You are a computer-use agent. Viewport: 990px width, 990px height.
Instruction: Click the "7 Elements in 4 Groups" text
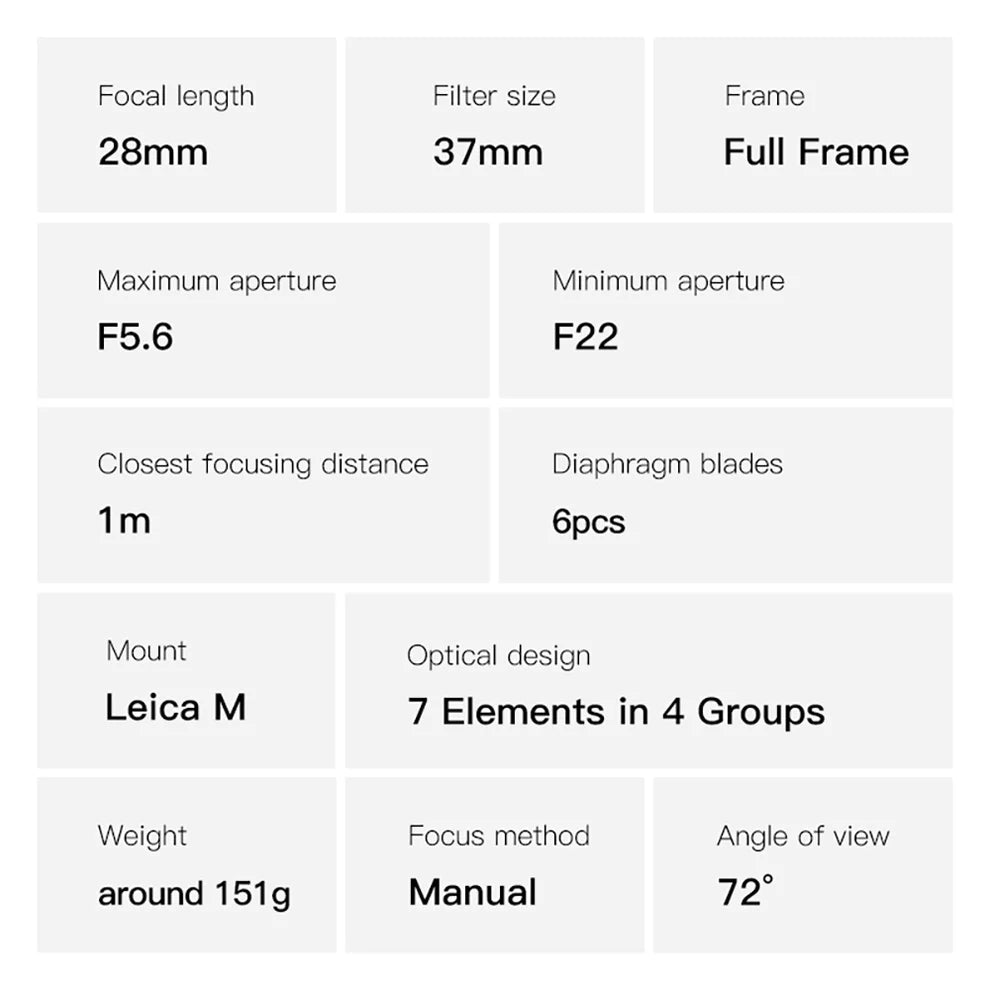(x=616, y=712)
